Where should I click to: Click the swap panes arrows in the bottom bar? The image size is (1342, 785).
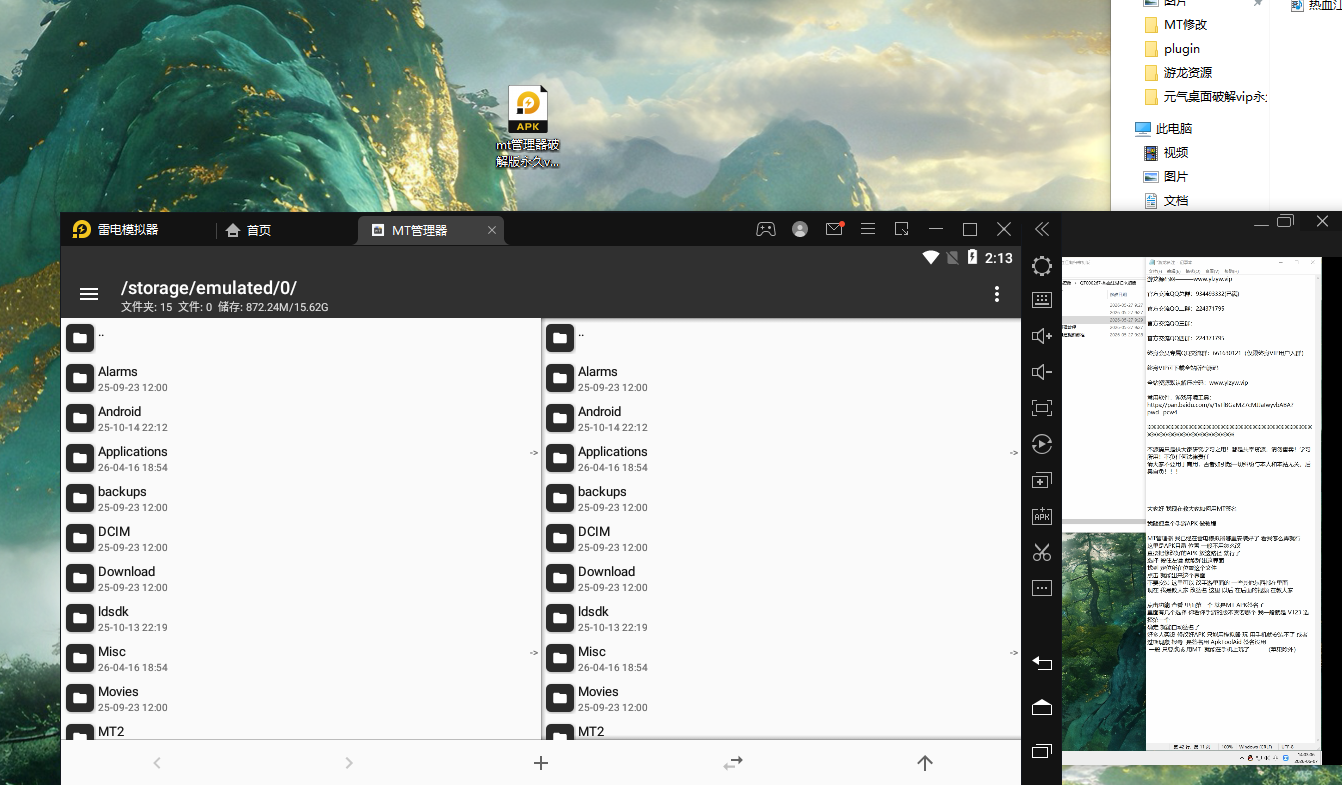[x=733, y=763]
